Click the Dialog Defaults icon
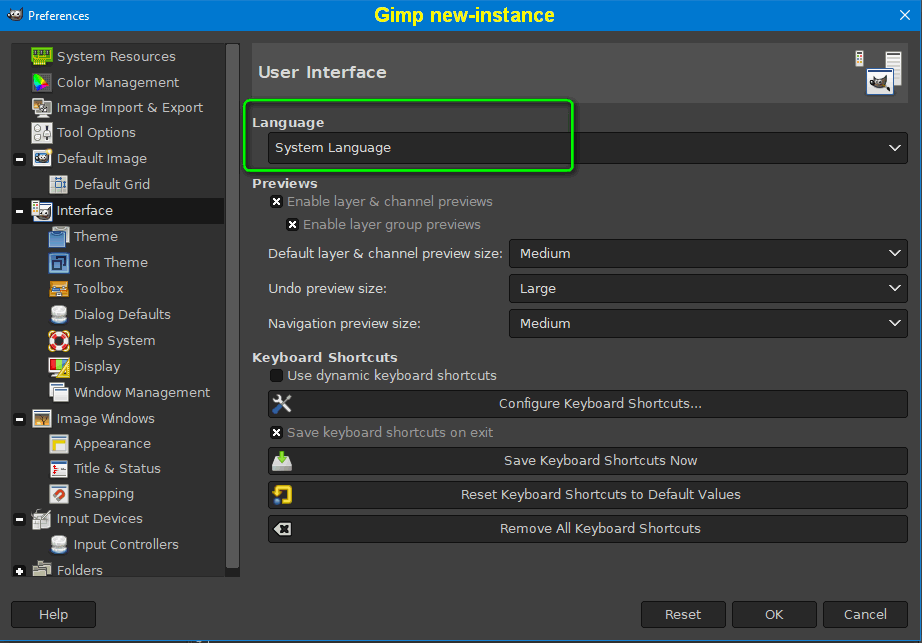This screenshot has width=922, height=643. click(x=59, y=314)
